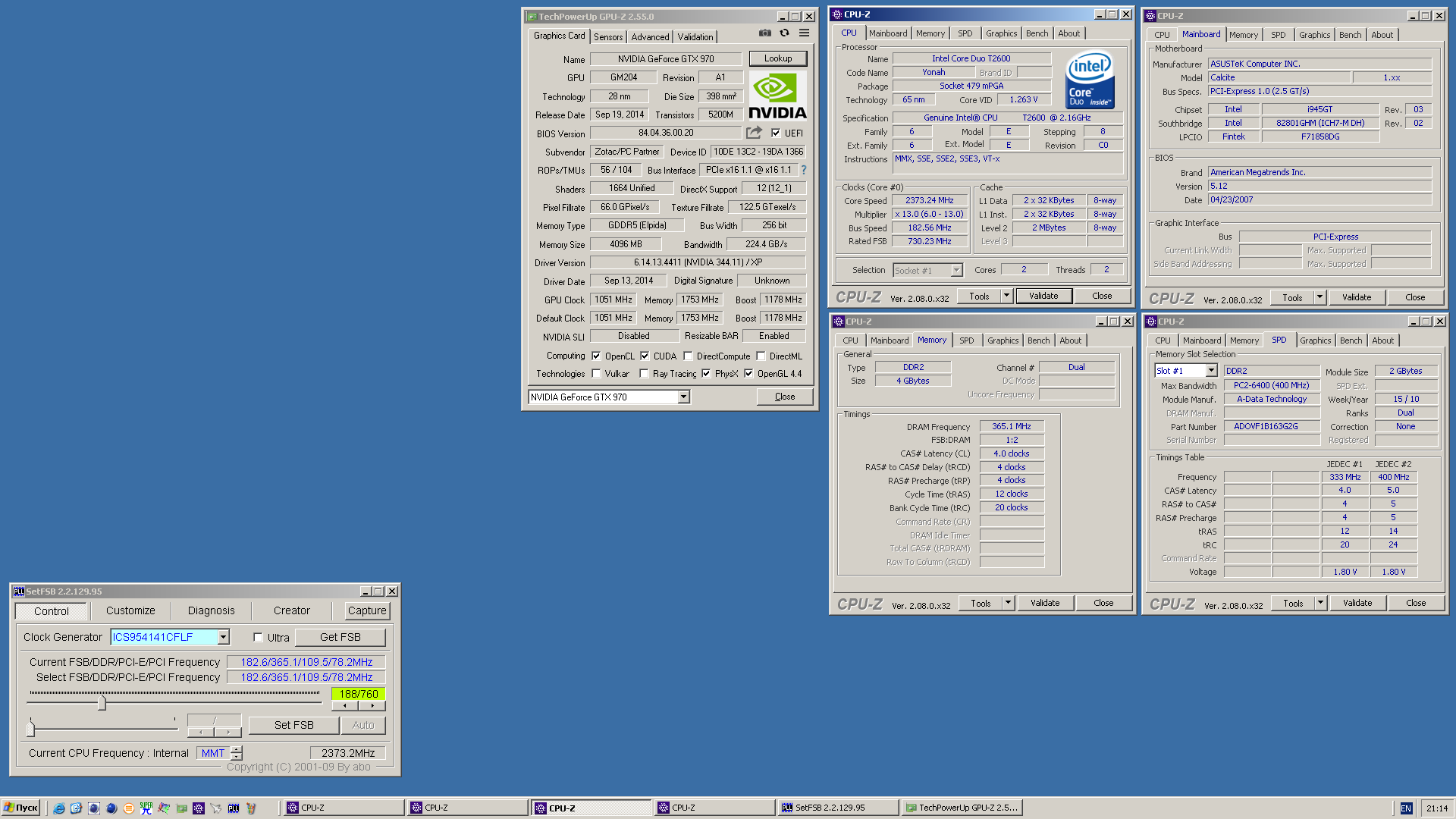The width and height of the screenshot is (1456, 819).
Task: Launch the green GPU-Z quick launch icon
Action: coord(181,808)
